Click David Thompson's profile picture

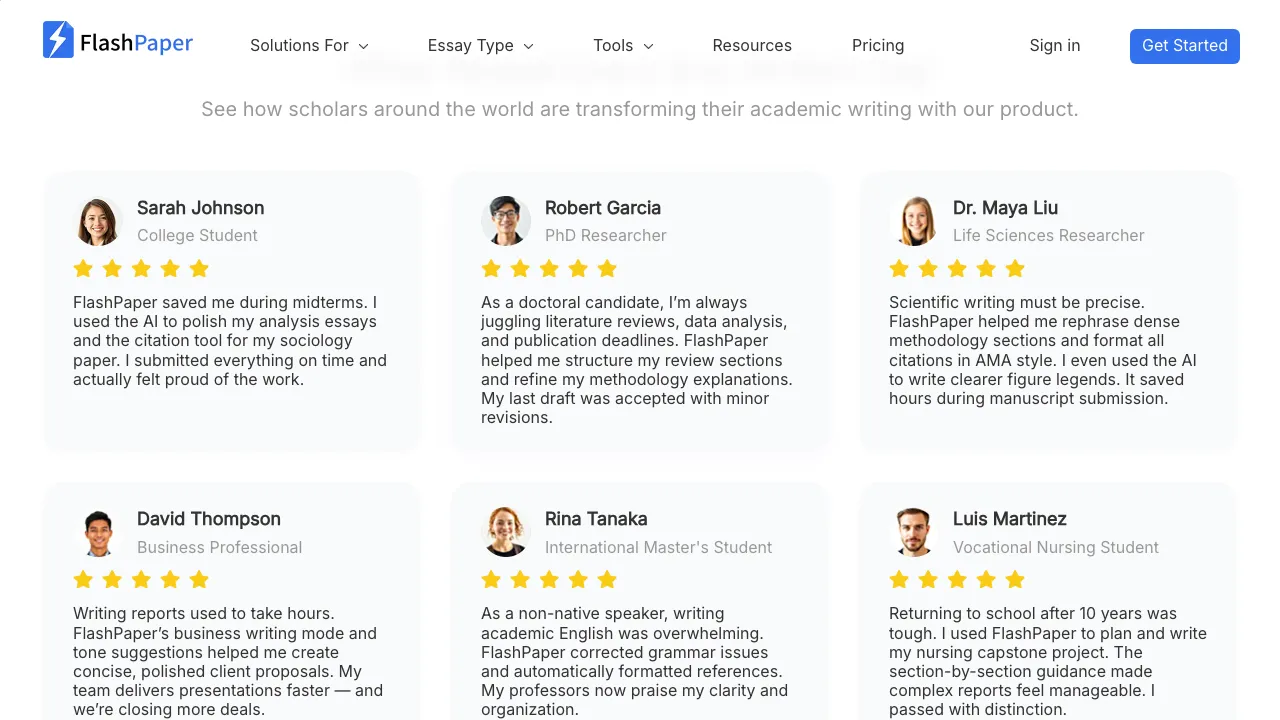[x=98, y=533]
